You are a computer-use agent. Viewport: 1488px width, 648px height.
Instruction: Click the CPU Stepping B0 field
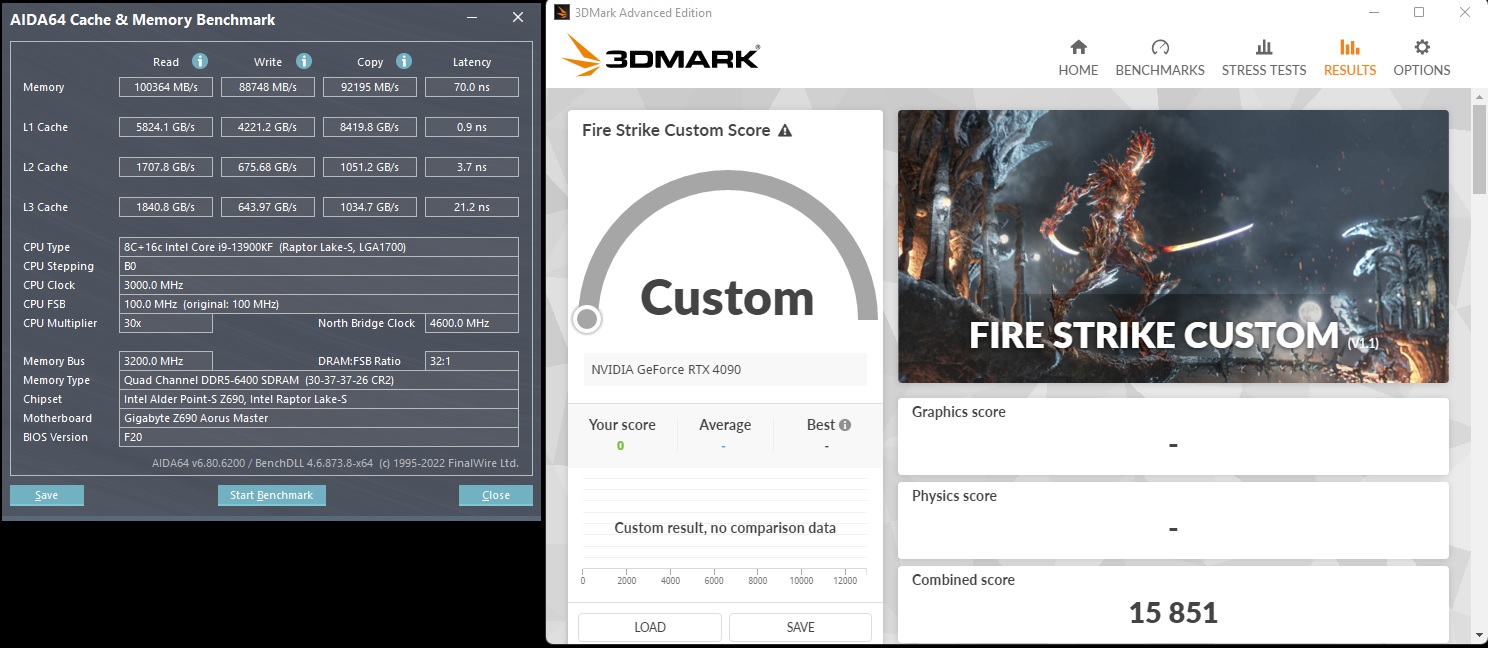(x=319, y=266)
